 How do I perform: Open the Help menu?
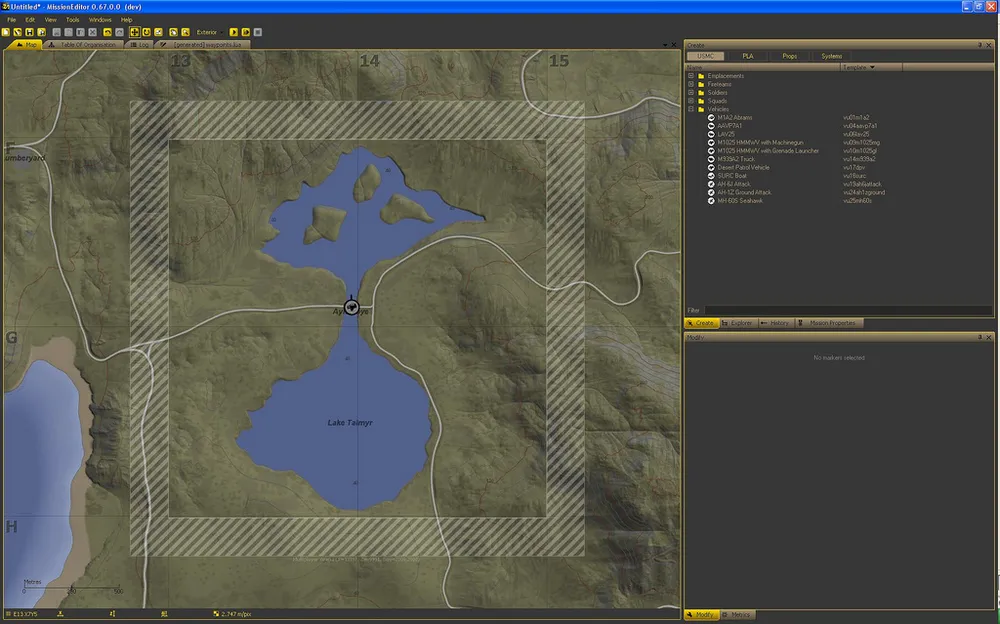coord(126,20)
